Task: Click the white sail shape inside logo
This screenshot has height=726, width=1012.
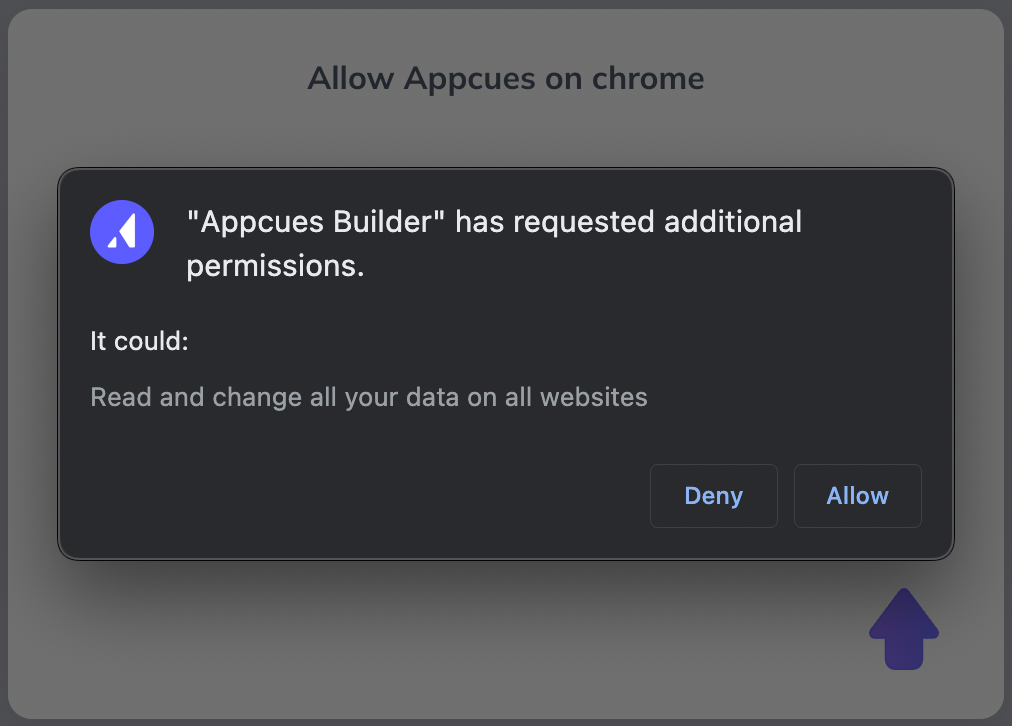Action: pos(122,231)
